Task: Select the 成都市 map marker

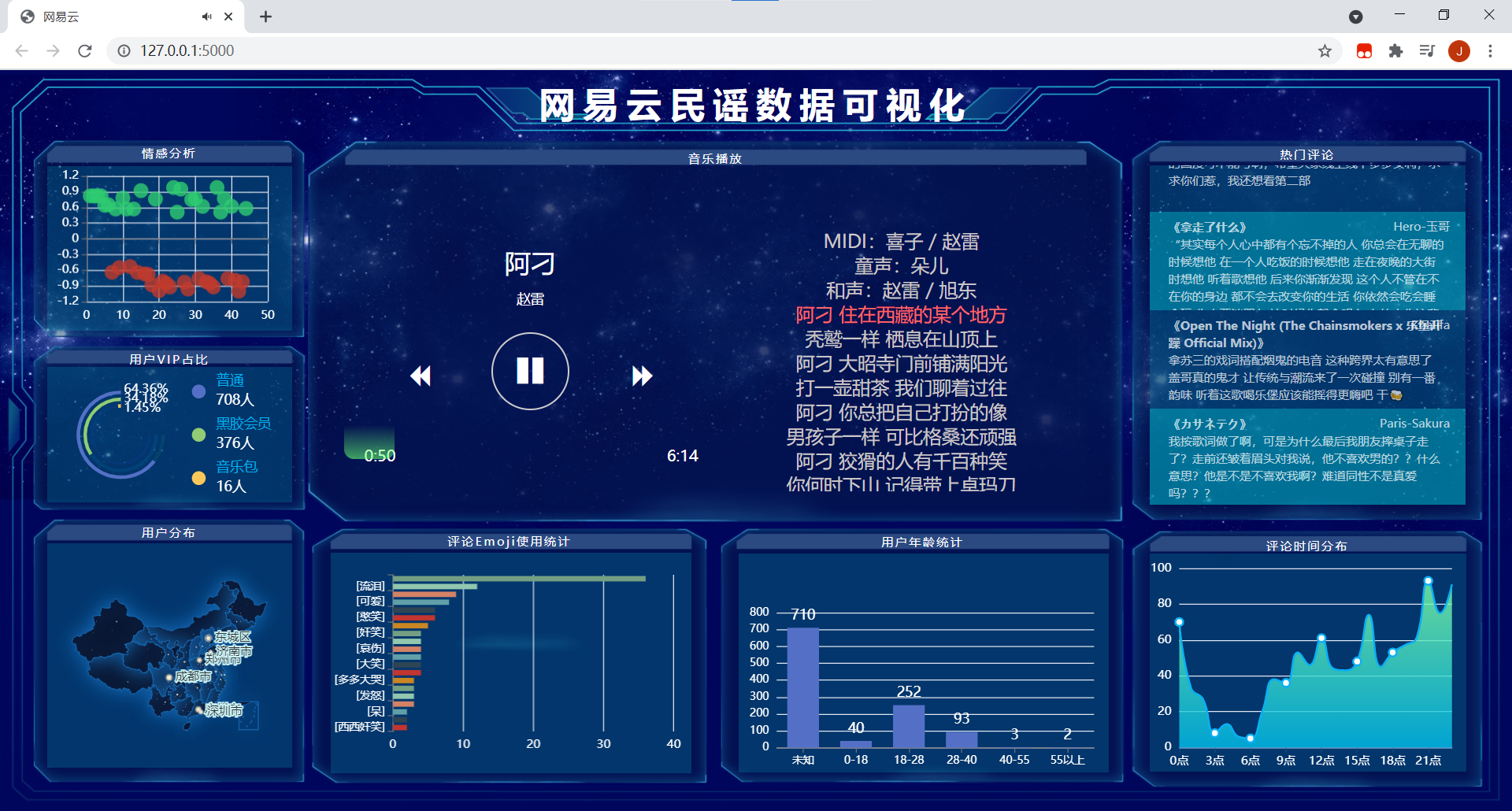Action: point(169,676)
